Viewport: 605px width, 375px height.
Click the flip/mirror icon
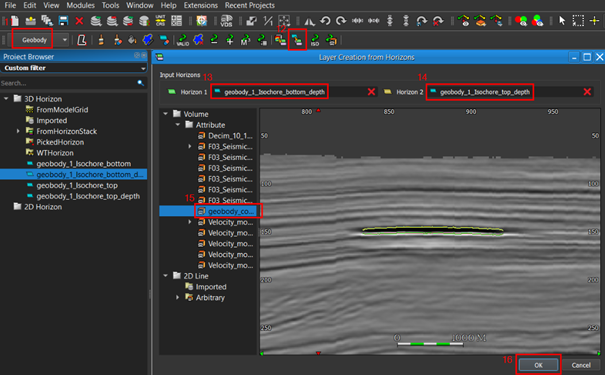coord(309,20)
